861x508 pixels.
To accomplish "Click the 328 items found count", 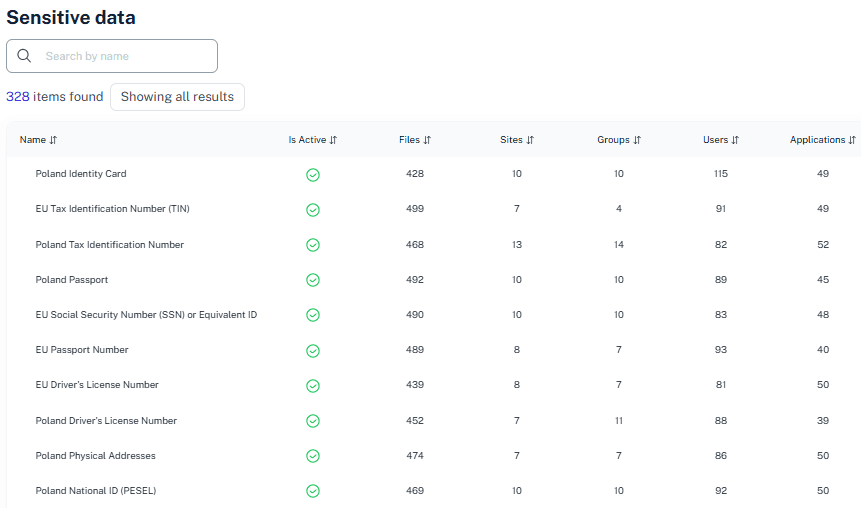I will click(55, 97).
